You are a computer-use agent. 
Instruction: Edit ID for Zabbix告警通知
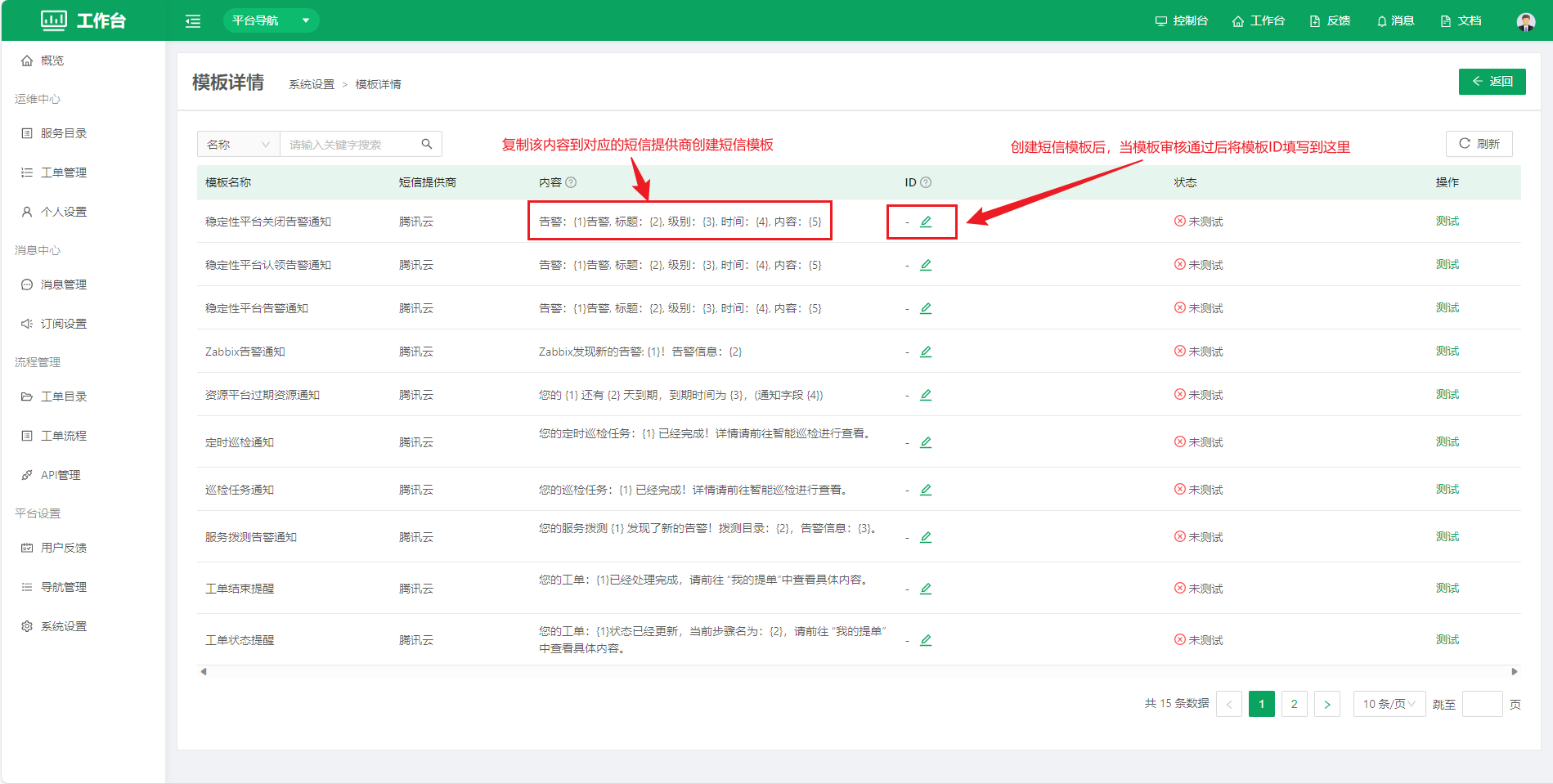click(926, 352)
